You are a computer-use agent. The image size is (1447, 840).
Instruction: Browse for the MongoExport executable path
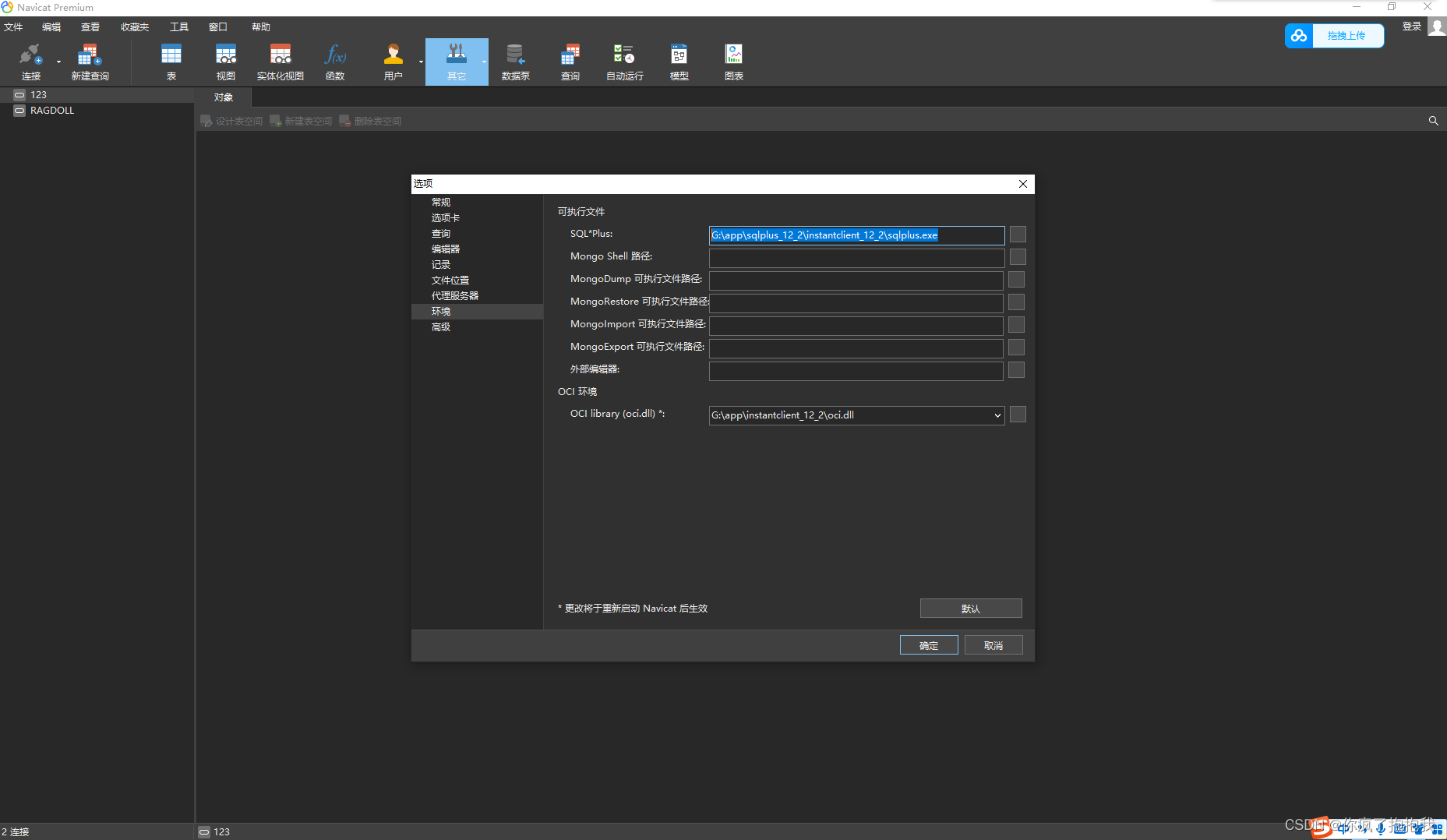1017,348
